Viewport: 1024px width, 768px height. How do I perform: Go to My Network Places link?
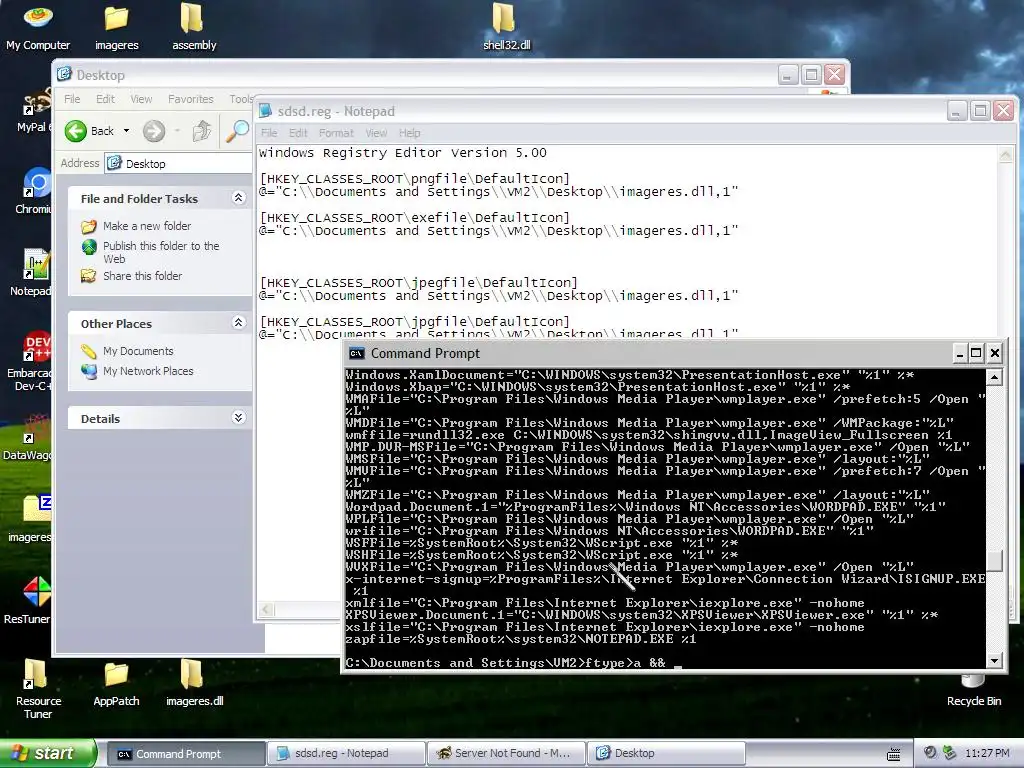148,371
